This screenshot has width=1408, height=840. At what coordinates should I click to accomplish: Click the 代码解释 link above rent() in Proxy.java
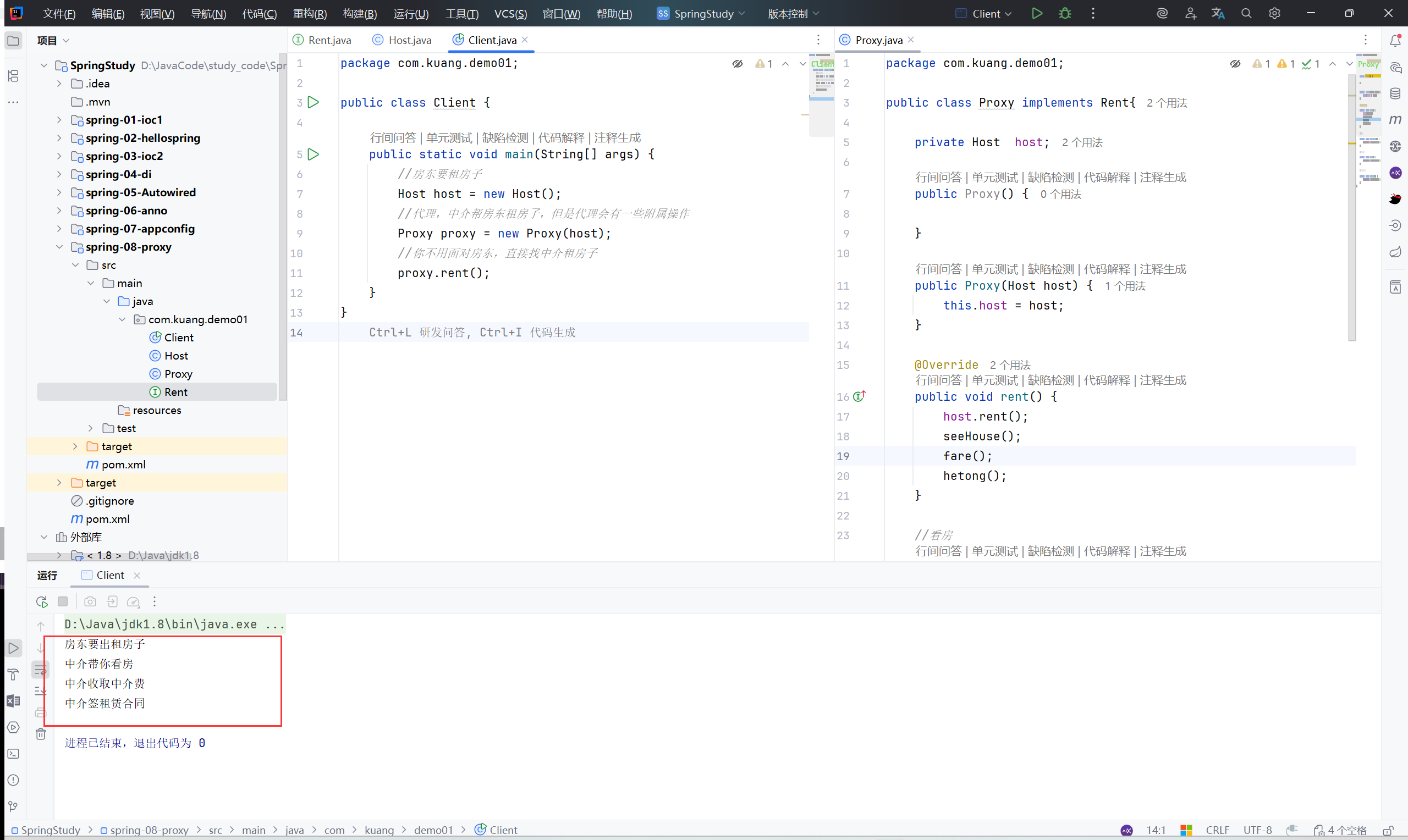pyautogui.click(x=1106, y=380)
